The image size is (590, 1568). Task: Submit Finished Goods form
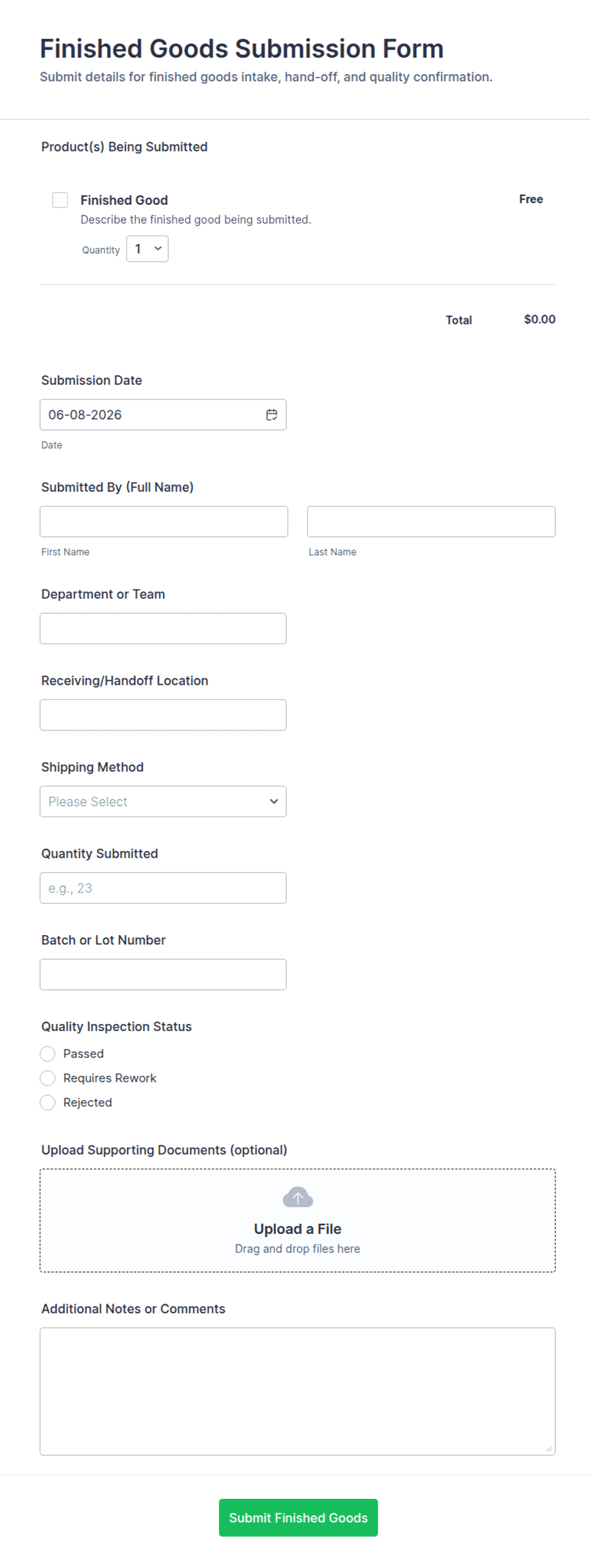pyautogui.click(x=298, y=1518)
